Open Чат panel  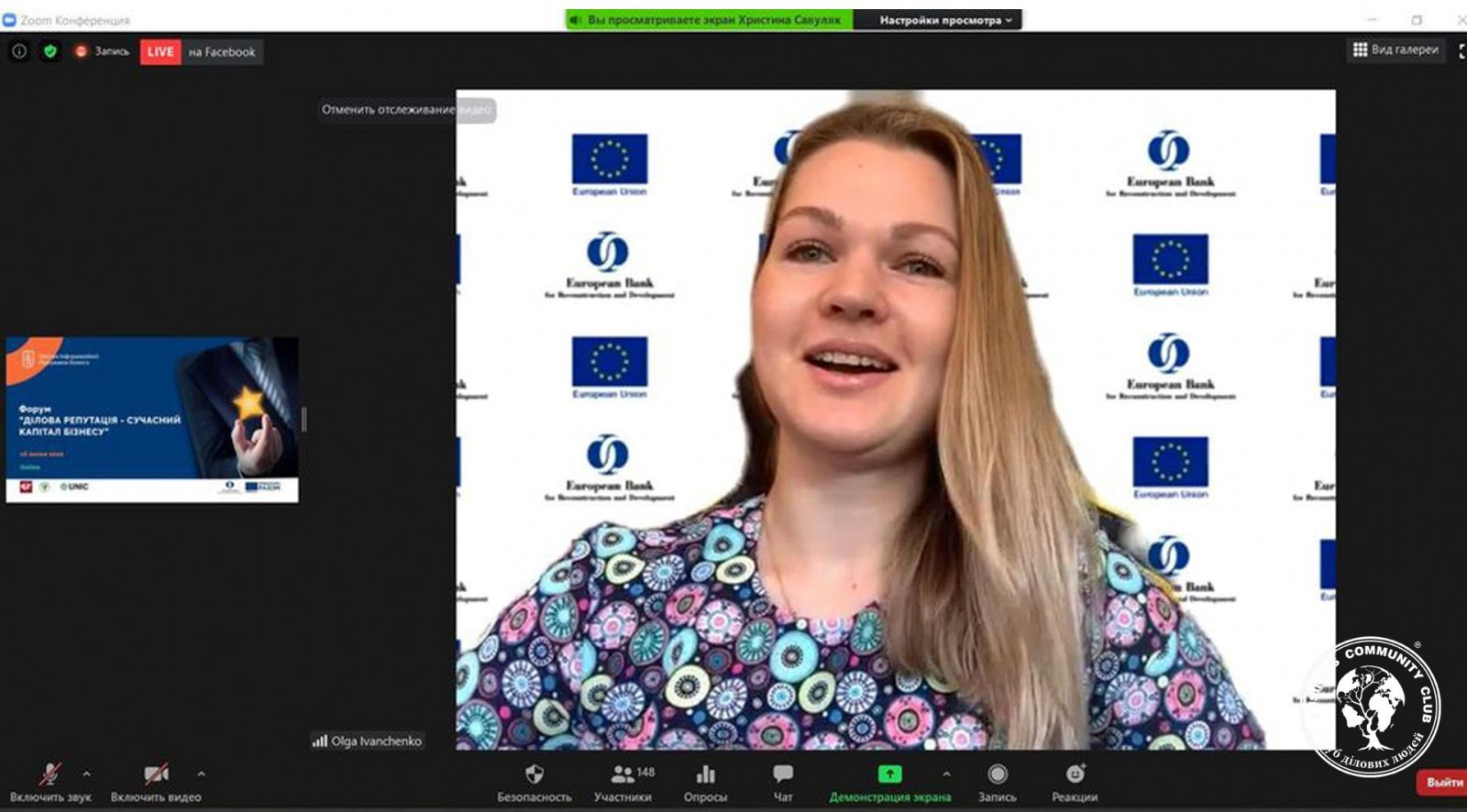pyautogui.click(x=783, y=784)
